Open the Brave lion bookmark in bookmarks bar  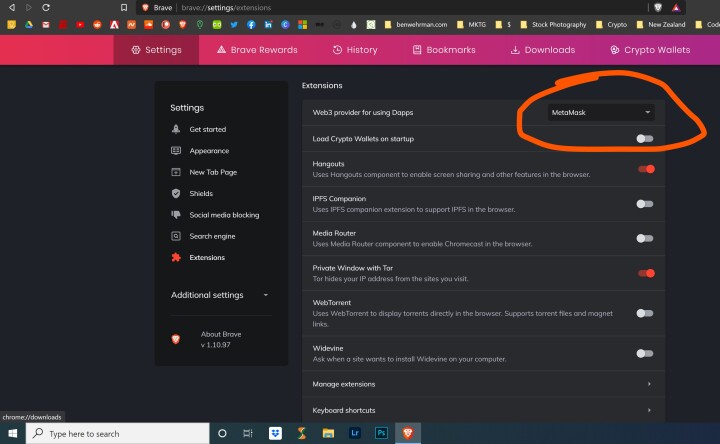click(x=183, y=24)
